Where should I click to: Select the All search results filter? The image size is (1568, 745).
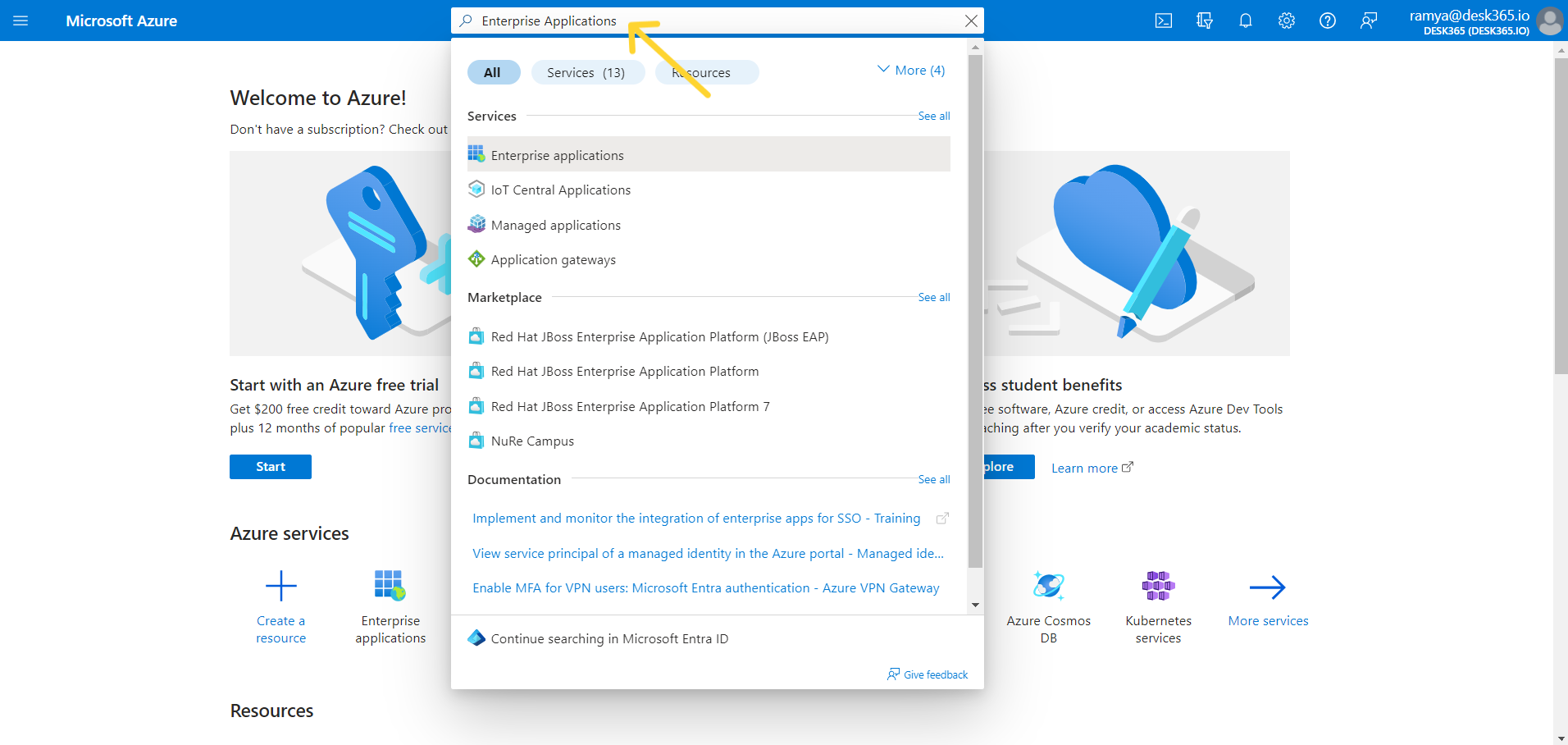[x=493, y=71]
